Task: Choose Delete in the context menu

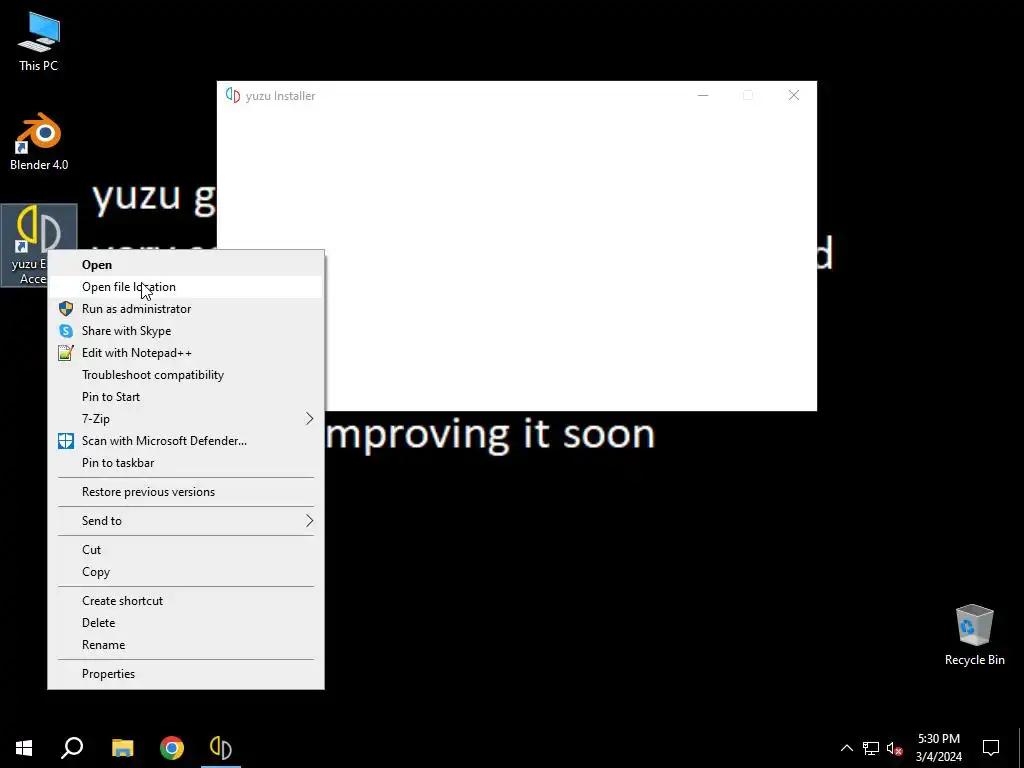Action: 185,623
